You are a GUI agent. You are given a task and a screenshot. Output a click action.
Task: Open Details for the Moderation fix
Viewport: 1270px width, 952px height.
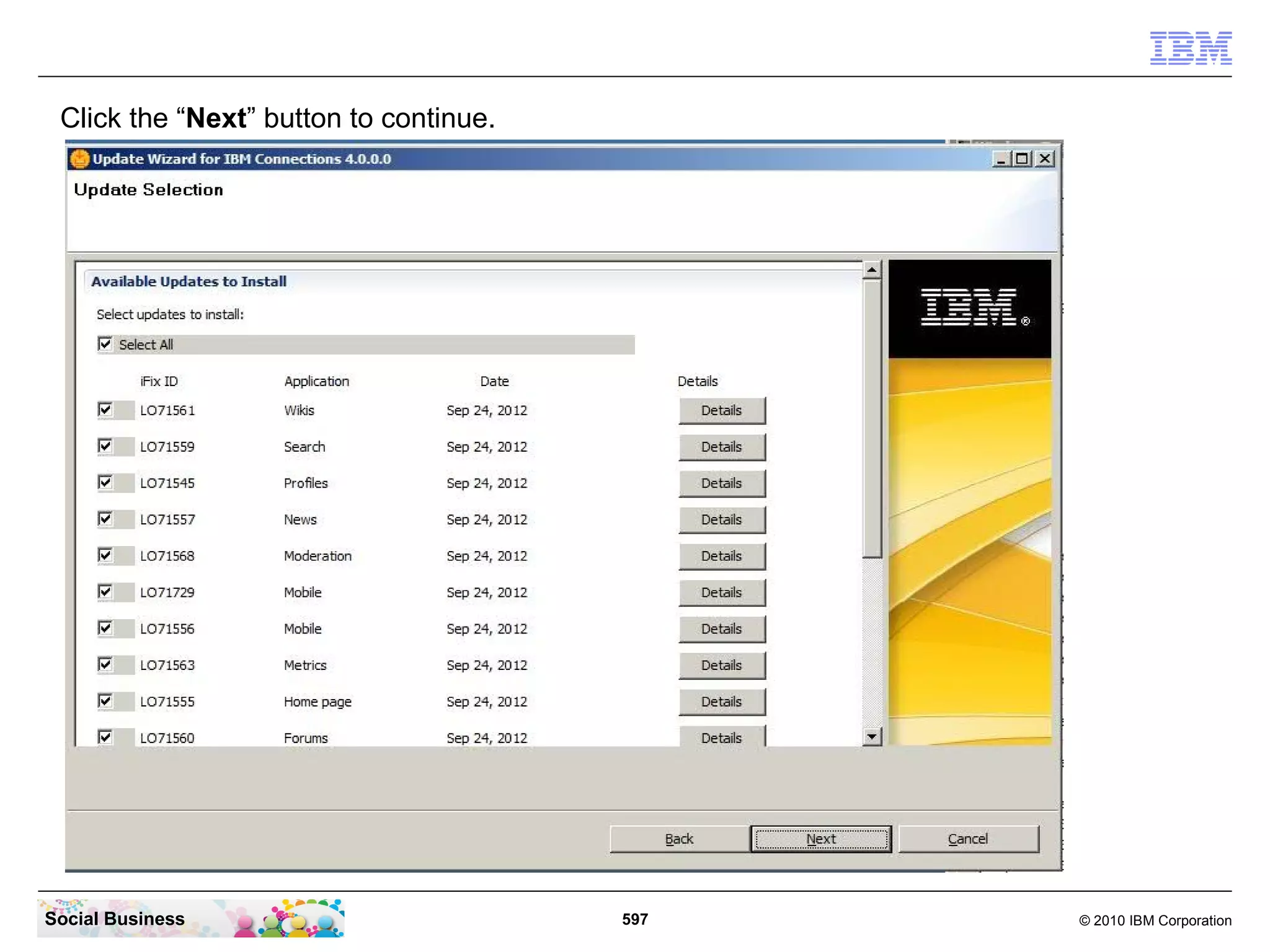(722, 556)
